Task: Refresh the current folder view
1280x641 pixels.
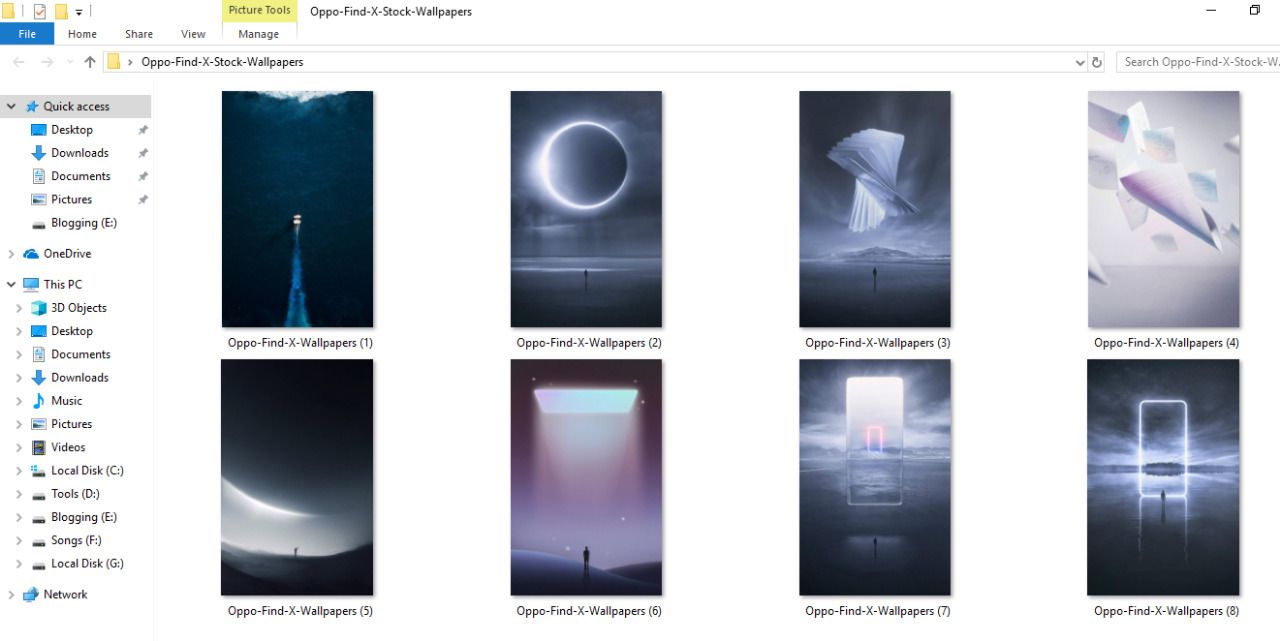Action: click(x=1097, y=62)
